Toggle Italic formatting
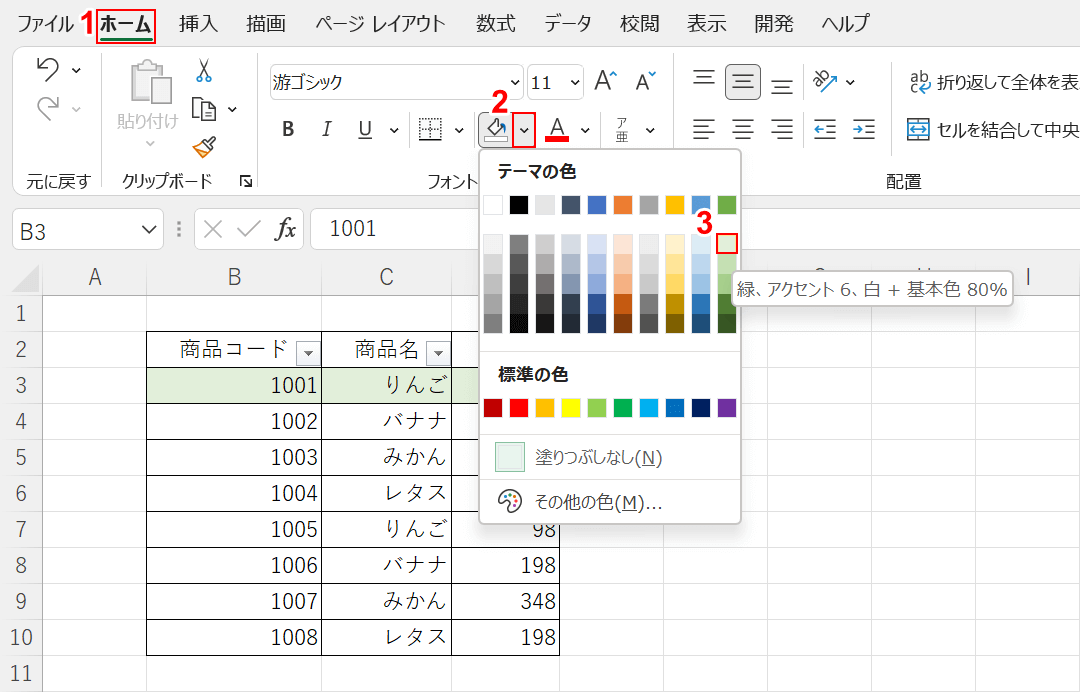Screen dimensions: 1080x692 [326, 129]
